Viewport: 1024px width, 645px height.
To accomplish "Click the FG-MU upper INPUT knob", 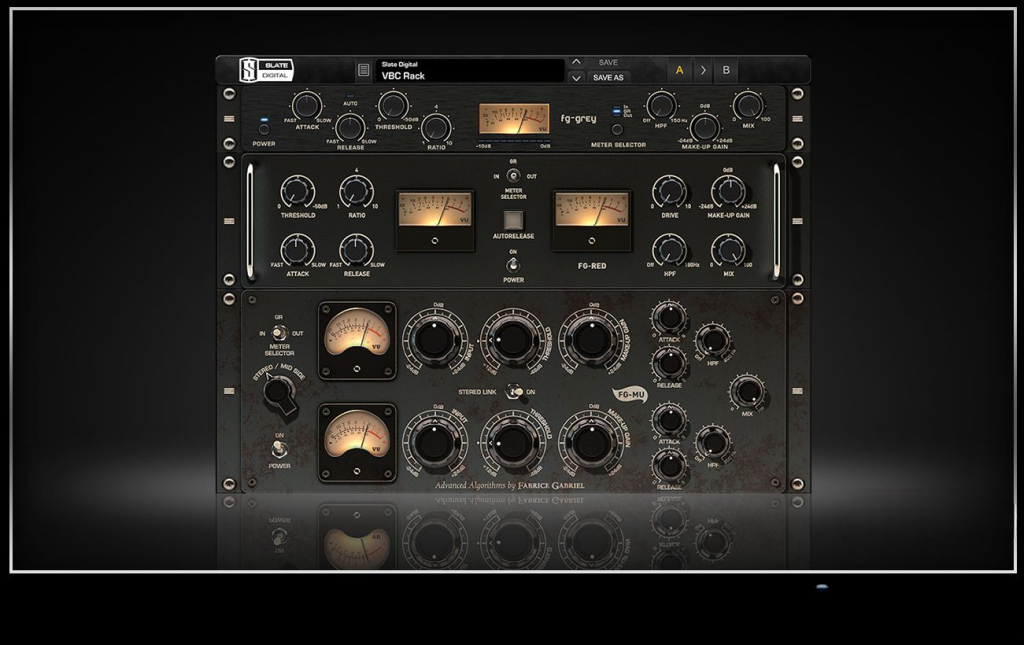I will pos(434,339).
